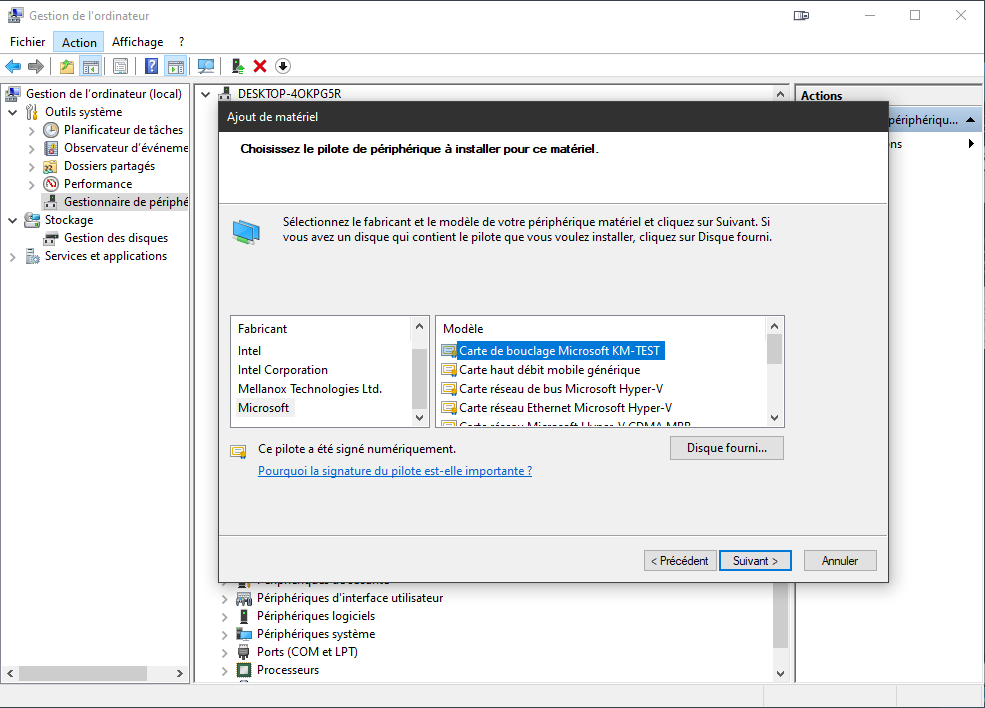
Task: Click the blue Back arrow in toolbar
Action: (13, 66)
